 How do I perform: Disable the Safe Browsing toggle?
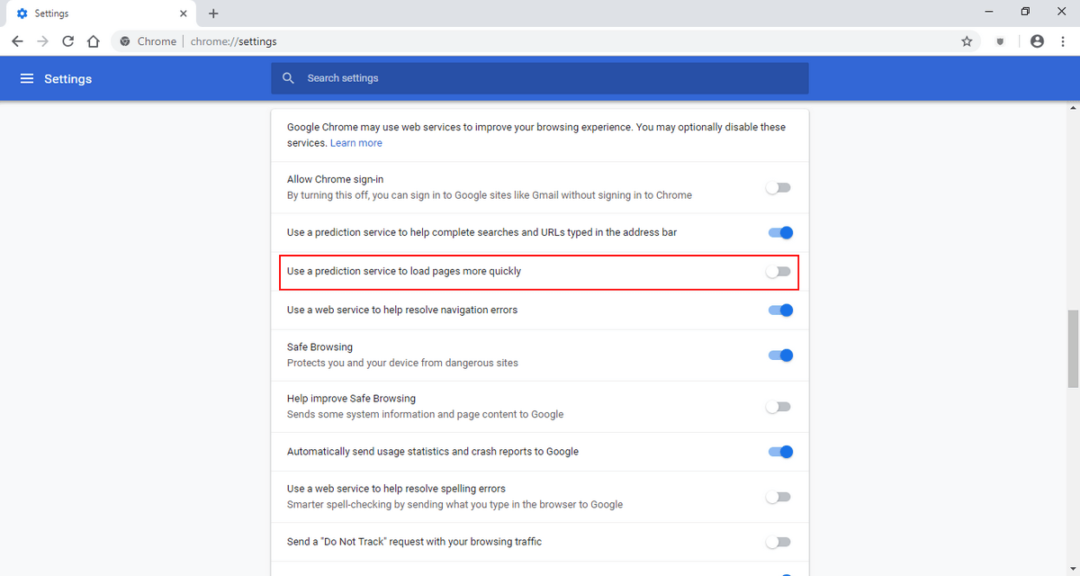[x=780, y=355]
